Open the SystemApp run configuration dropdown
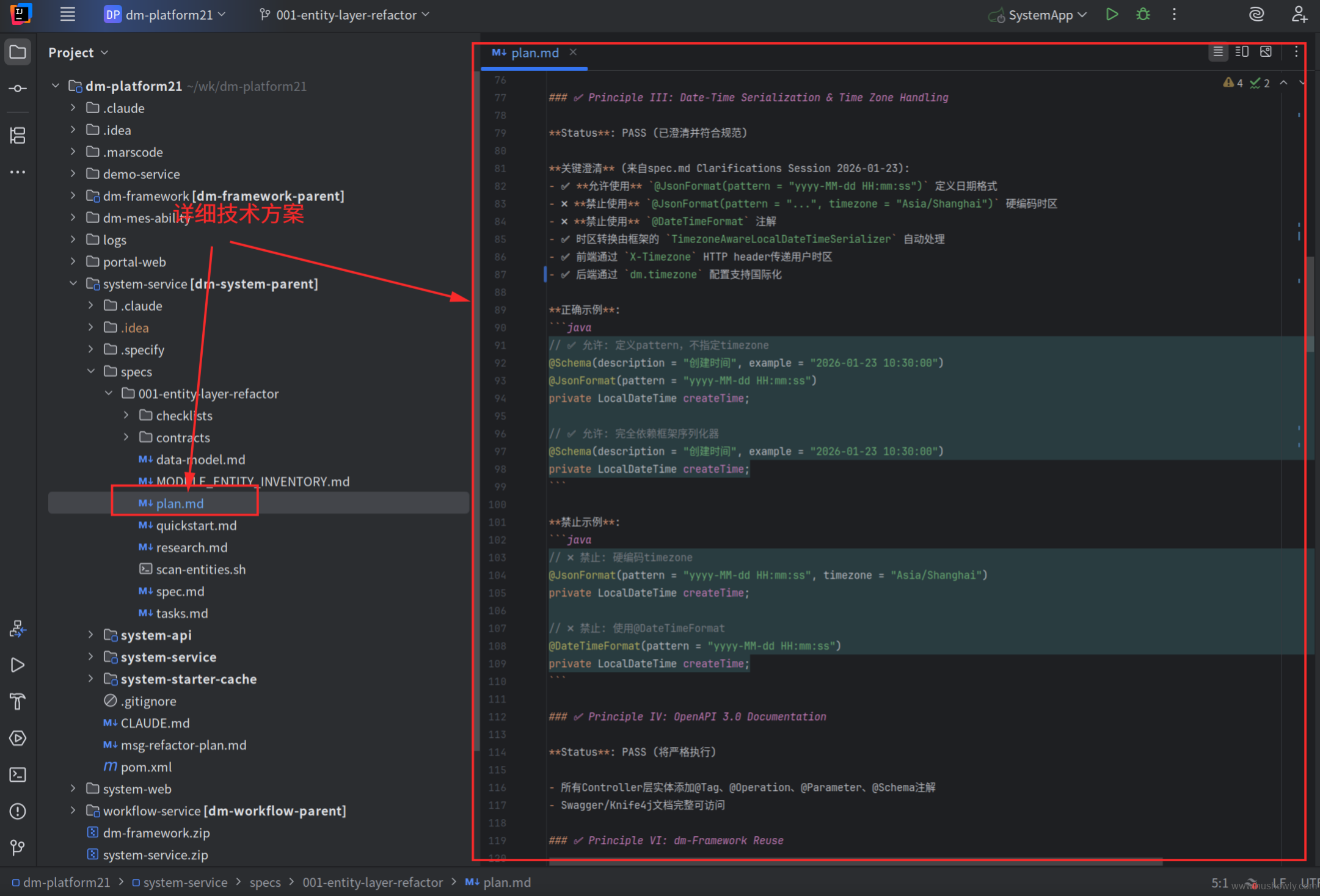Image resolution: width=1320 pixels, height=896 pixels. click(x=1040, y=15)
